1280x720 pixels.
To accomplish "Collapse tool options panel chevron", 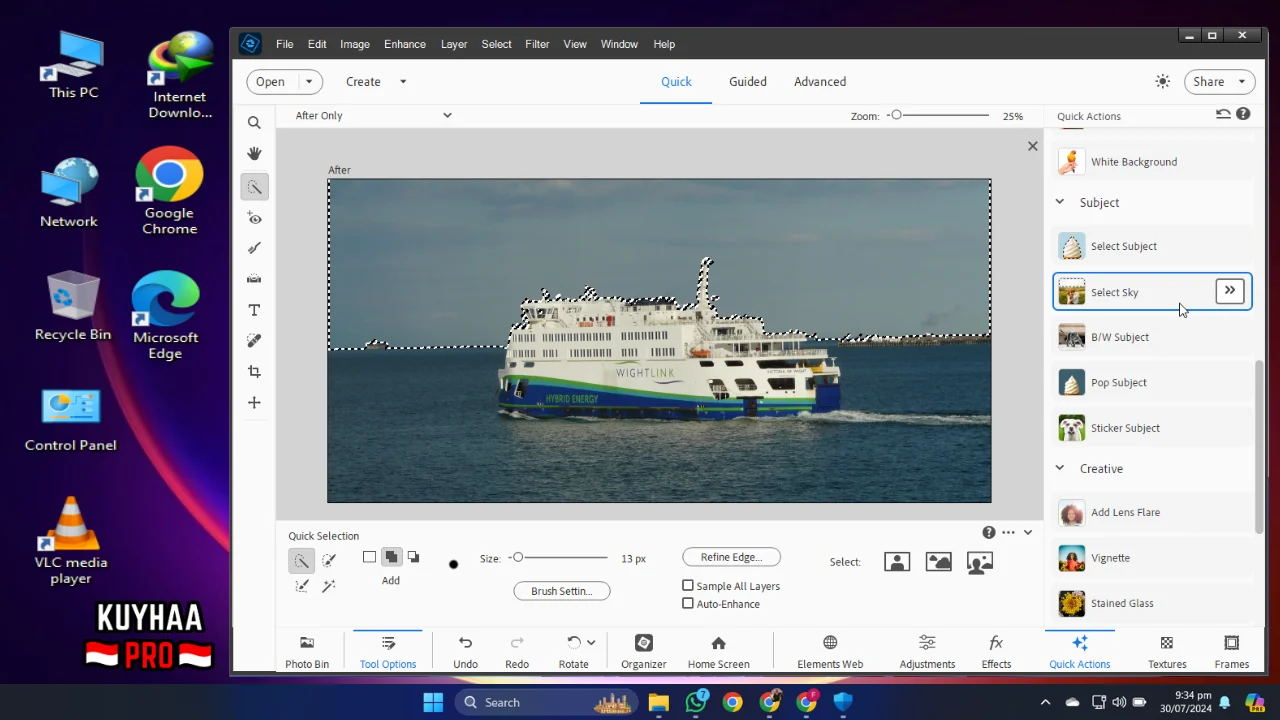I will click(x=1027, y=533).
